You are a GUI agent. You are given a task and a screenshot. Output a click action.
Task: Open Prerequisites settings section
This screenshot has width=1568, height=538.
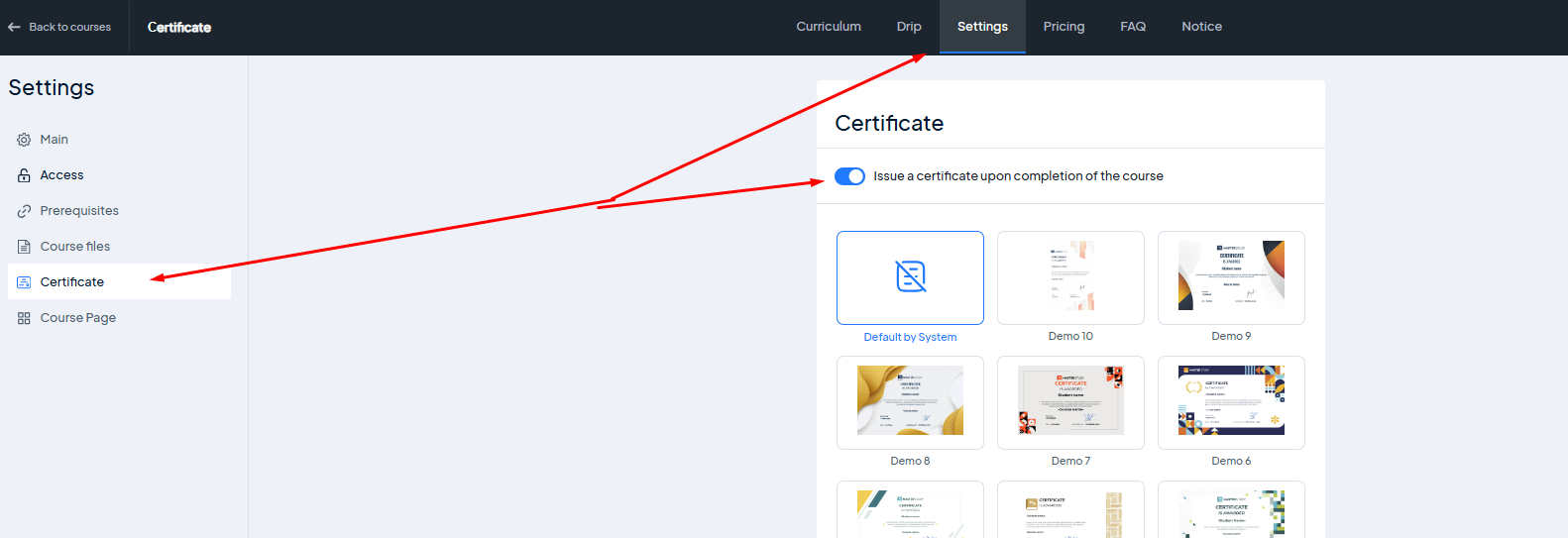tap(119, 211)
